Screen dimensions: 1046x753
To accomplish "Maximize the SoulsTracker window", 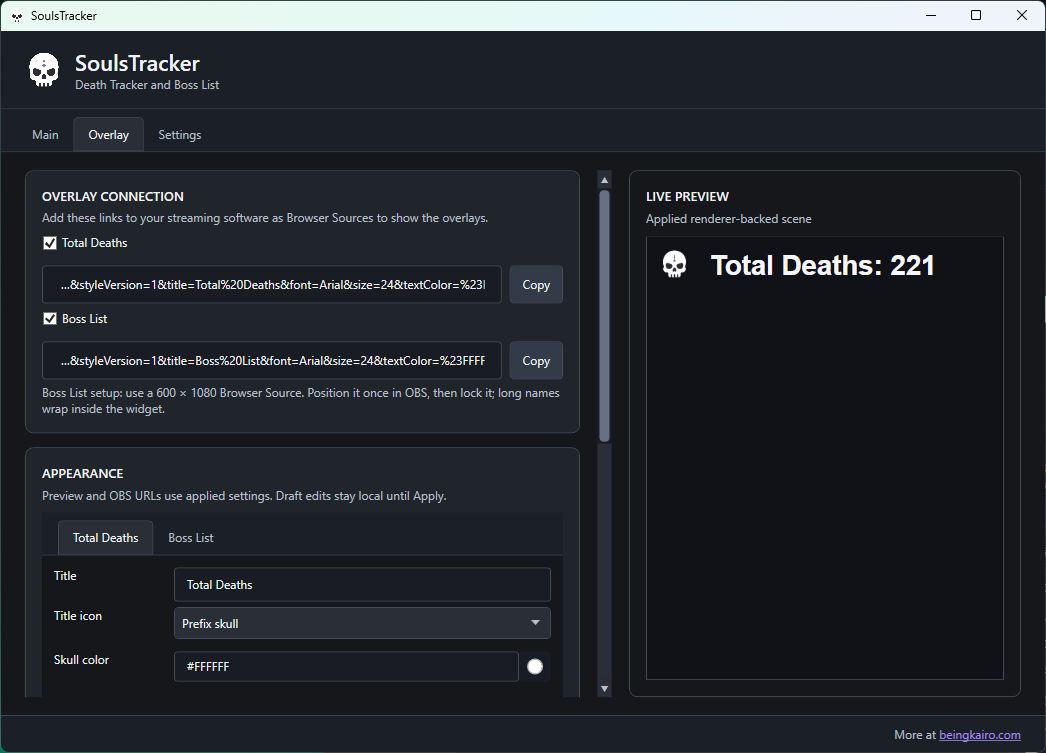I will point(976,15).
